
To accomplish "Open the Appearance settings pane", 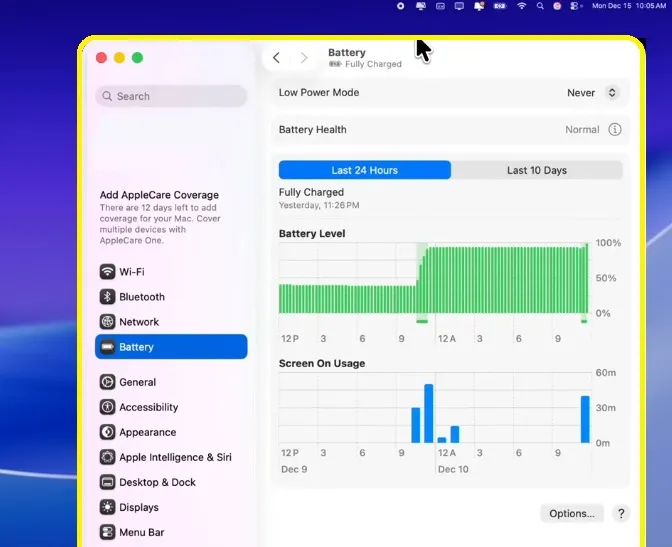I will click(x=171, y=432).
